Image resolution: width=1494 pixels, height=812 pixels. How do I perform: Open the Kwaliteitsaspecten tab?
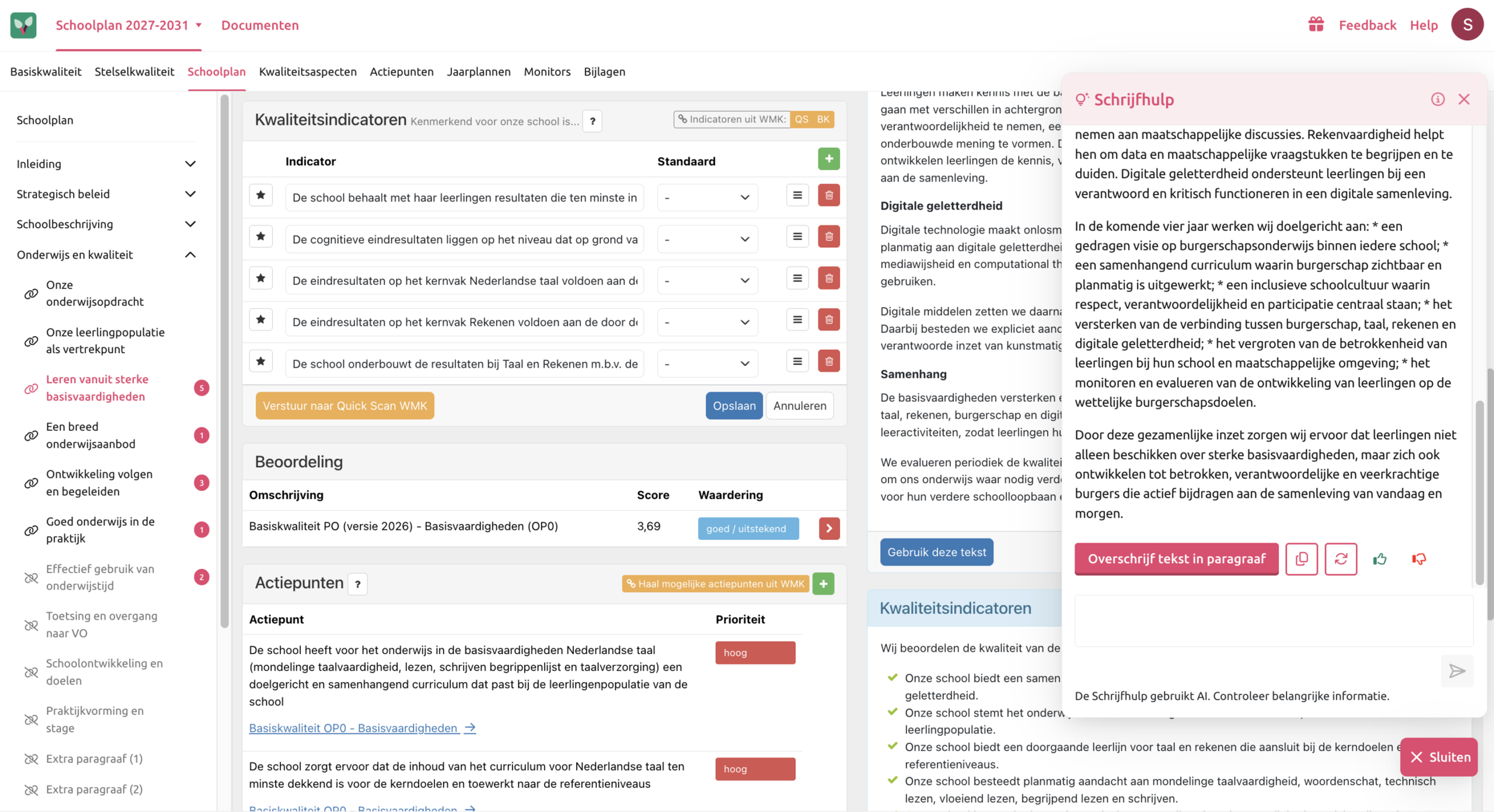click(x=308, y=71)
